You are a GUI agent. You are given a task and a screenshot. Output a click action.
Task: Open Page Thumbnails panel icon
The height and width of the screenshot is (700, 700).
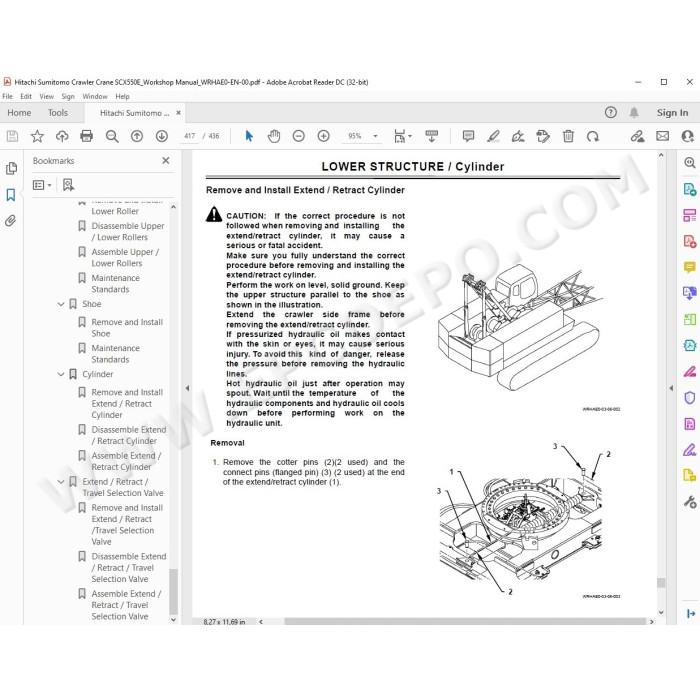tap(12, 168)
